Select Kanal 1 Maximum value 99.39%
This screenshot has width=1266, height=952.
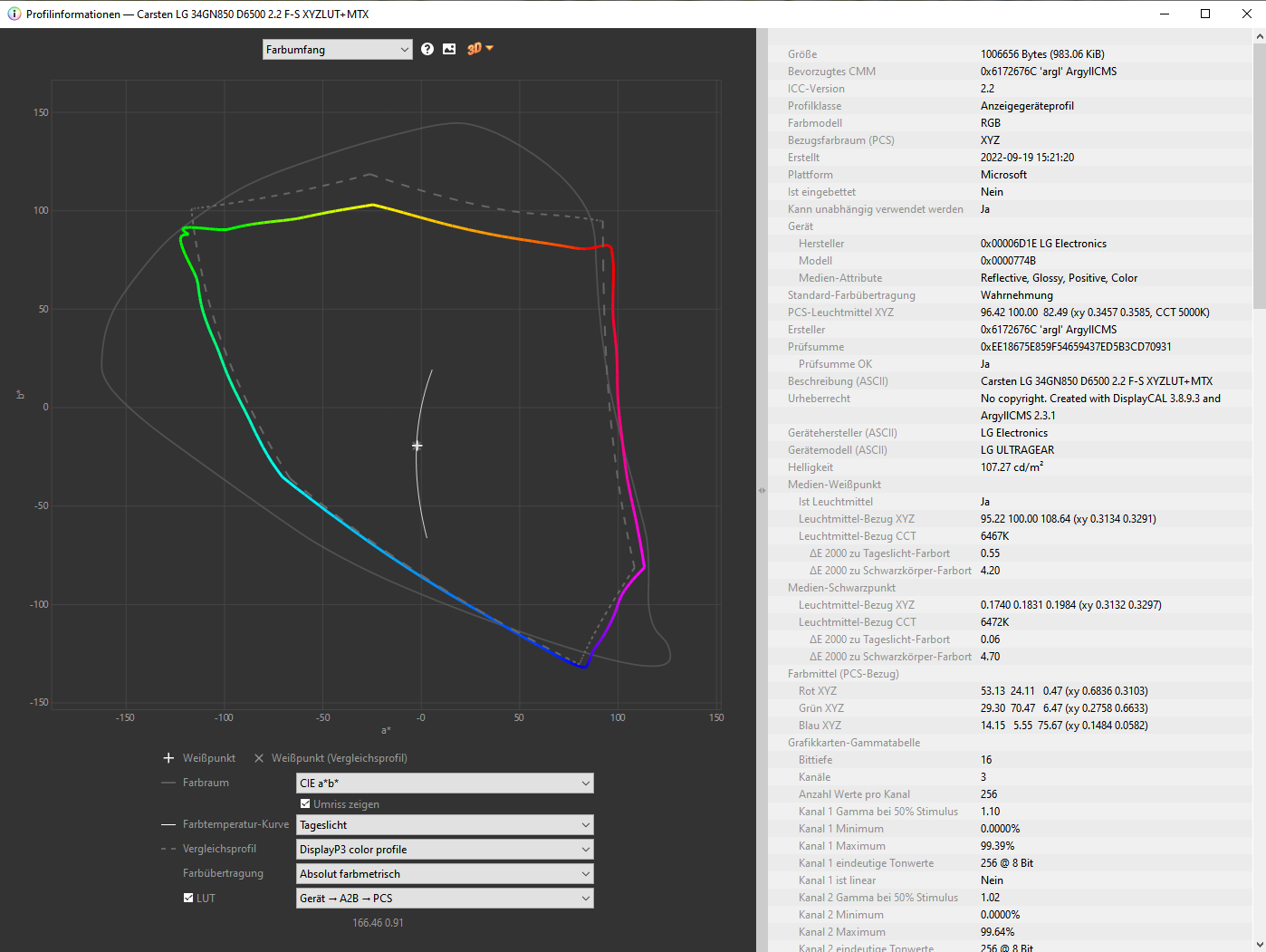[997, 846]
